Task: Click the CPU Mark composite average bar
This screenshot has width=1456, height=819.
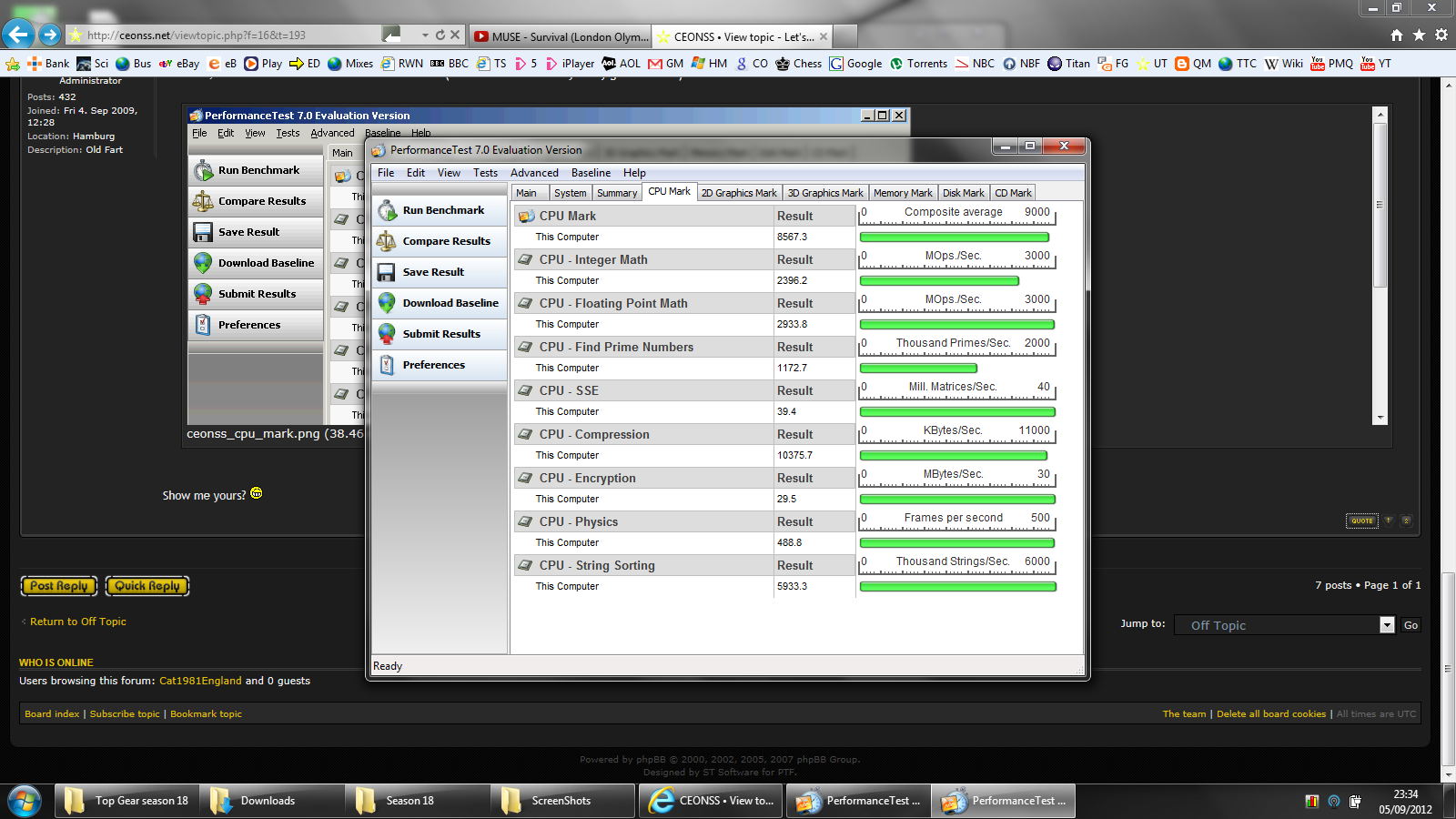Action: 954,237
